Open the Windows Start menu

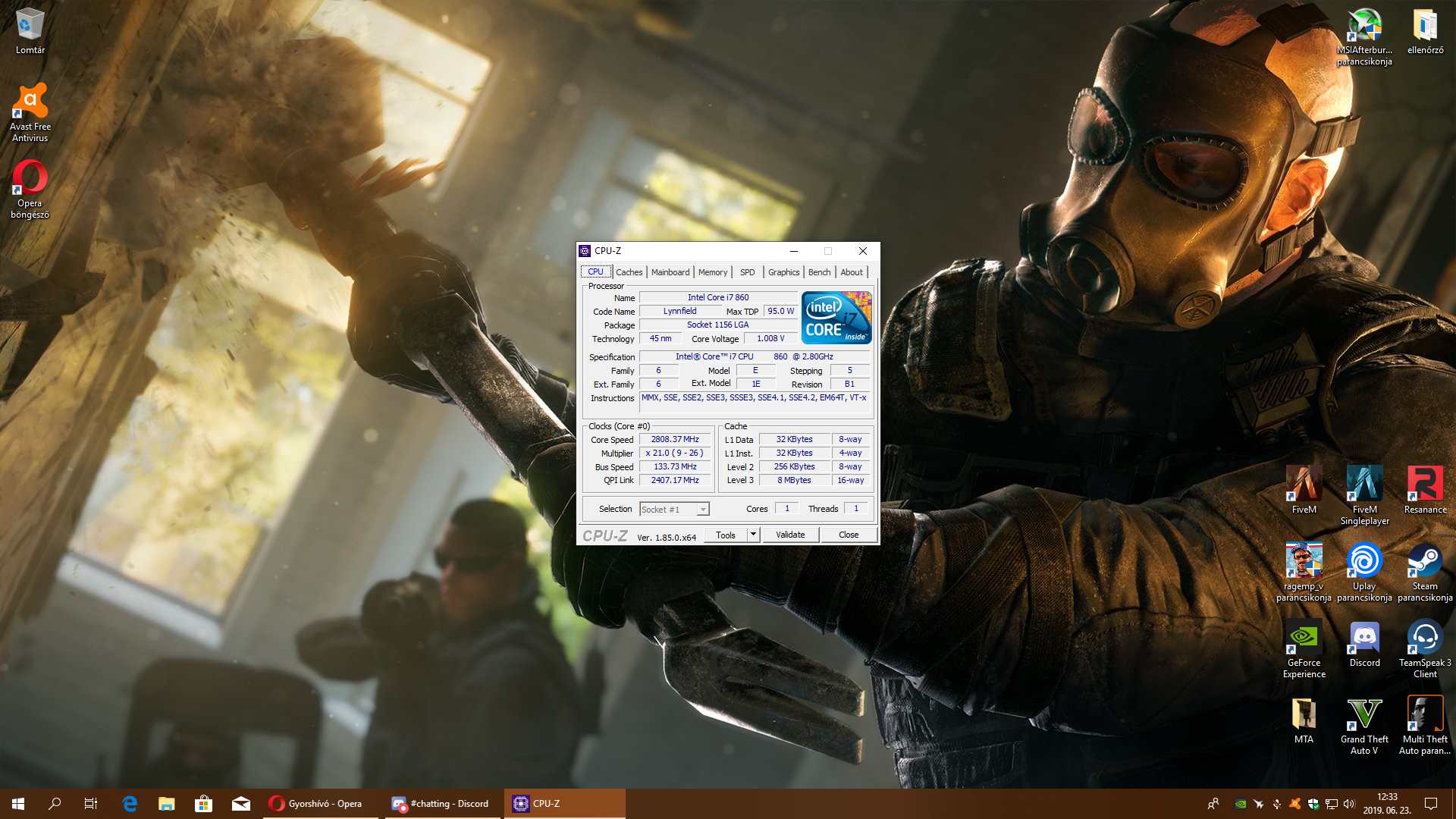[18, 804]
